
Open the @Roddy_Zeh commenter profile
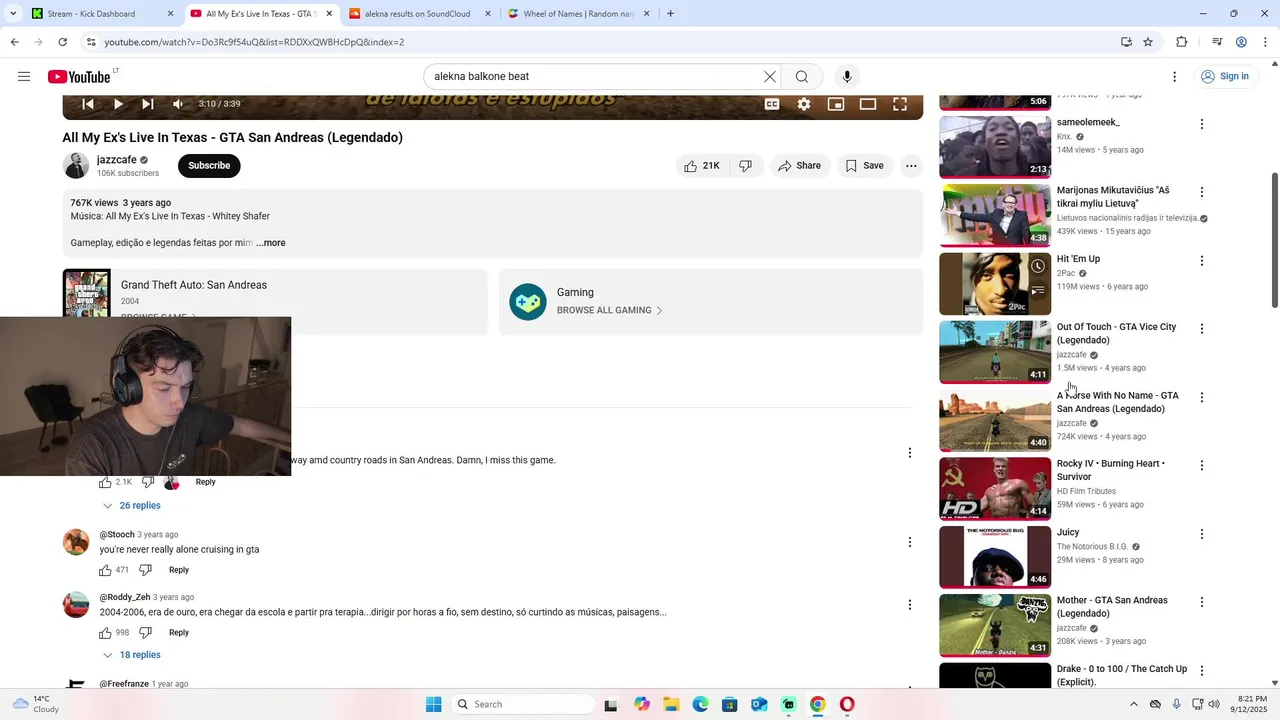click(76, 604)
